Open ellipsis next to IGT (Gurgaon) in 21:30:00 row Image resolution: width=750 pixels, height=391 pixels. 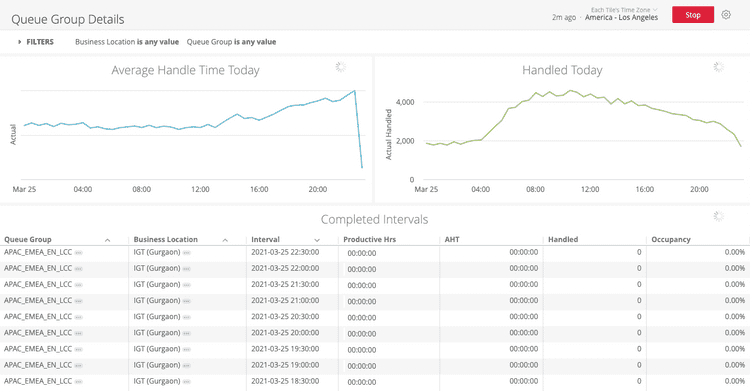click(x=187, y=285)
